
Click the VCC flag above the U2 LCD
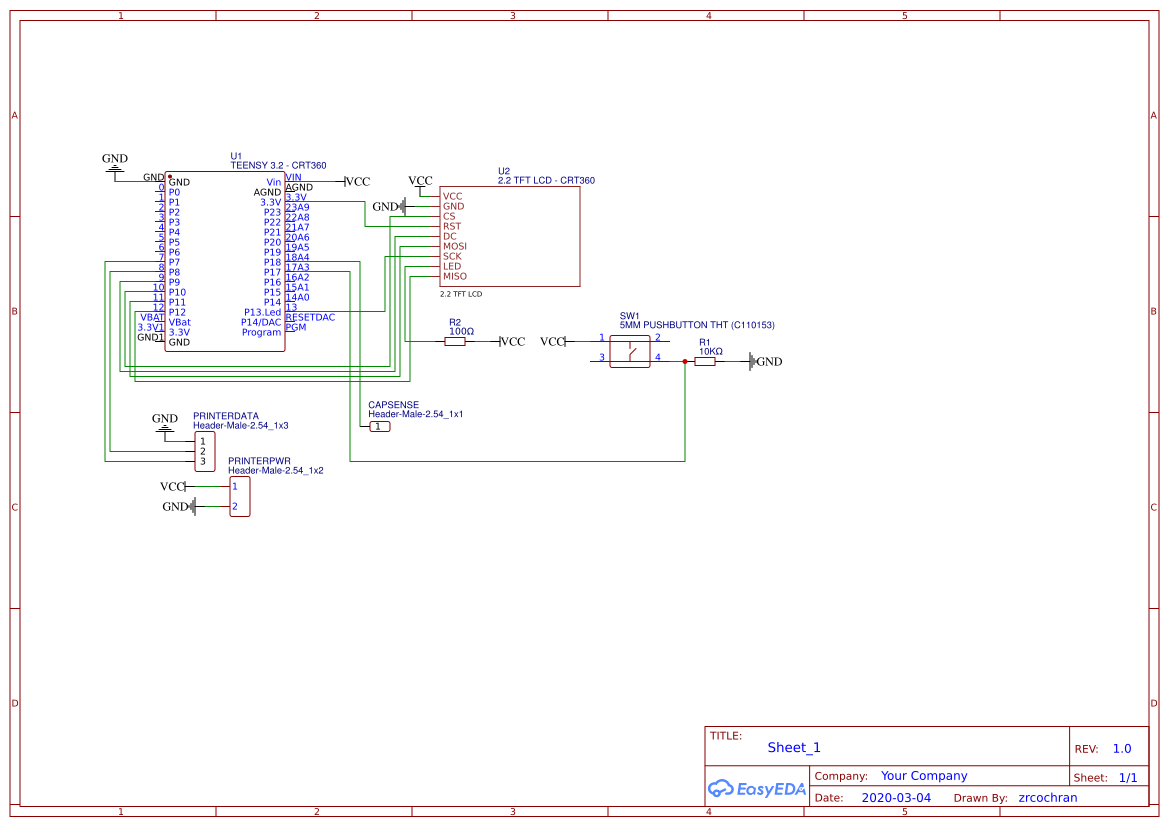point(420,181)
